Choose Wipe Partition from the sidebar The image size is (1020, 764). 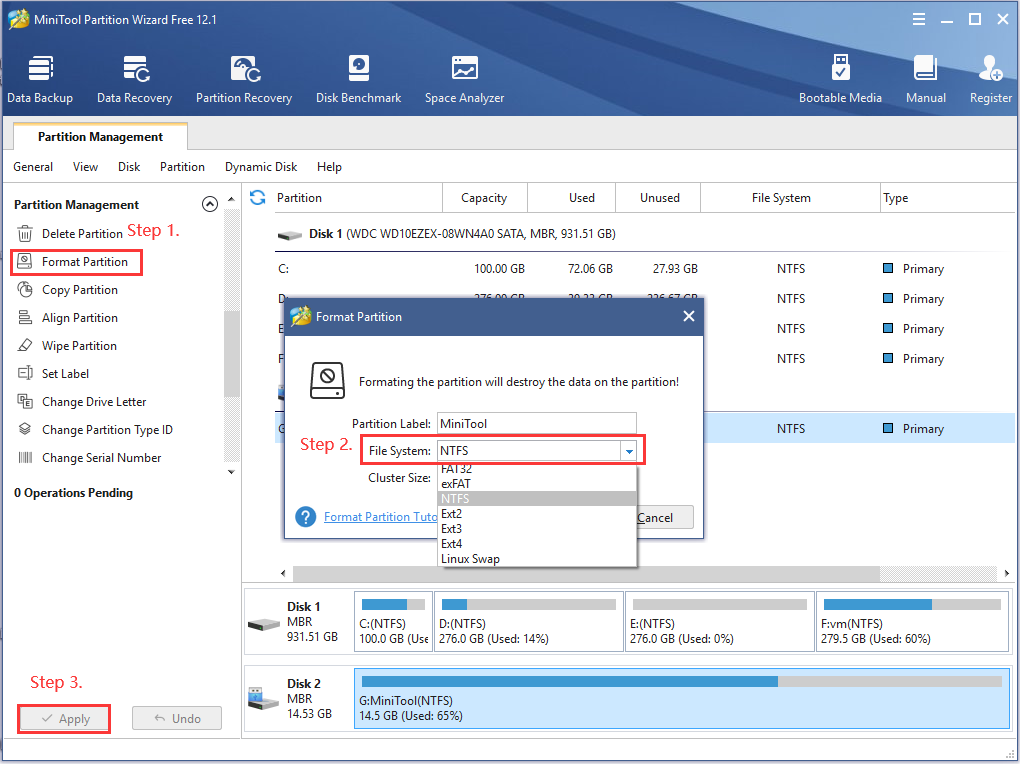(x=80, y=345)
